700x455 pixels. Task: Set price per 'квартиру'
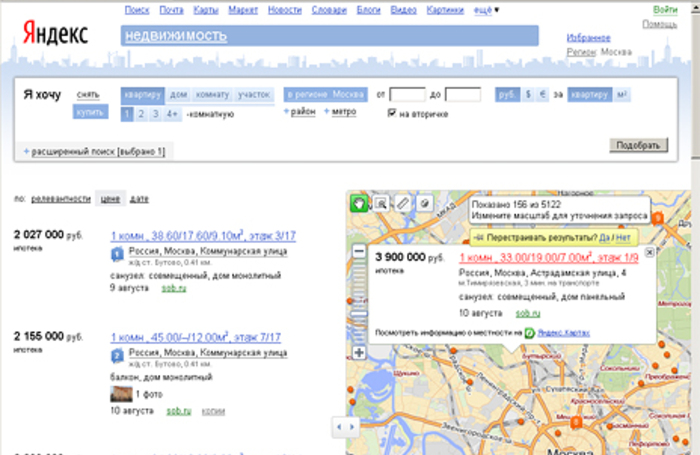click(x=590, y=95)
